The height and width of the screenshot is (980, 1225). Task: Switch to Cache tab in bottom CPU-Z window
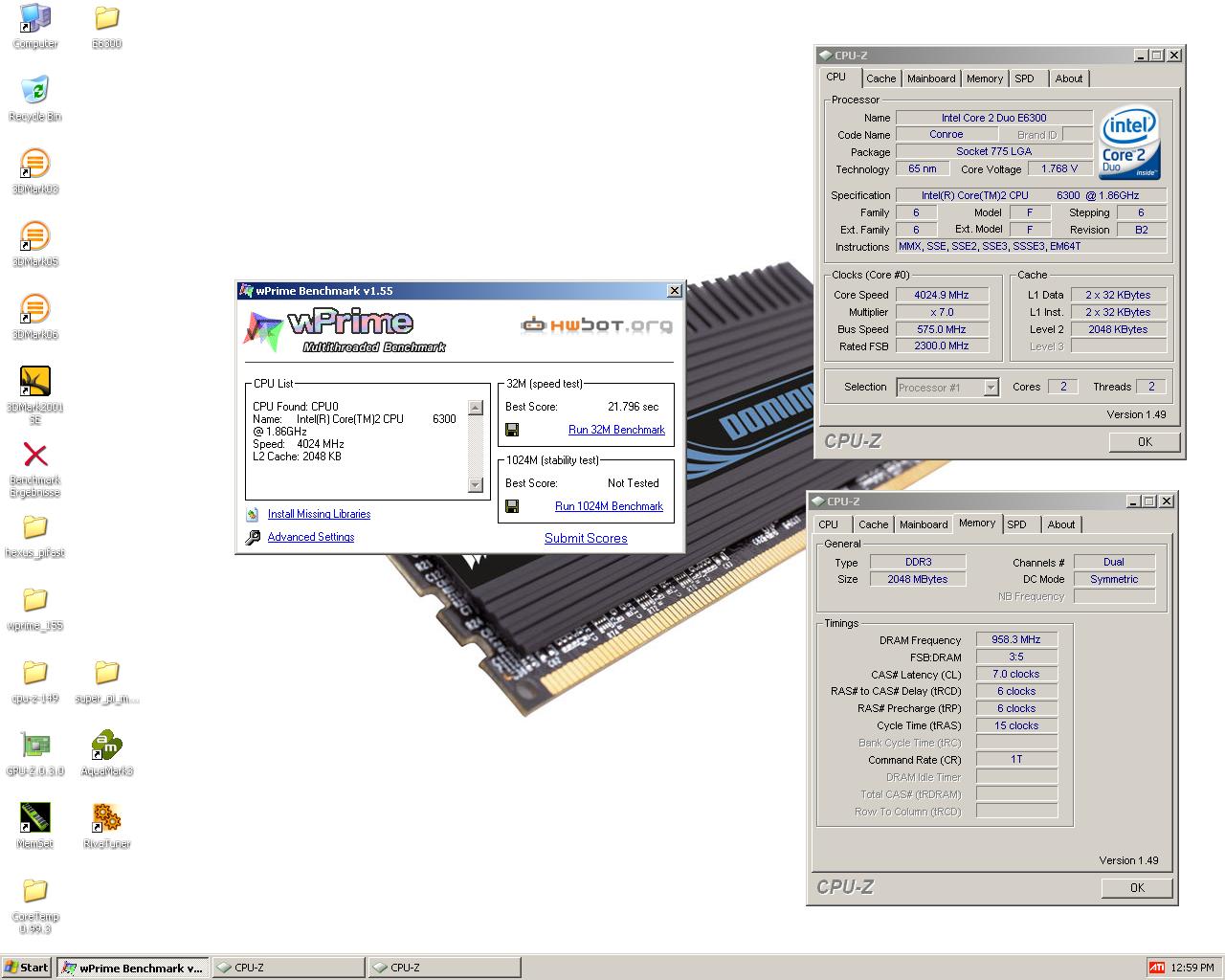pos(873,525)
